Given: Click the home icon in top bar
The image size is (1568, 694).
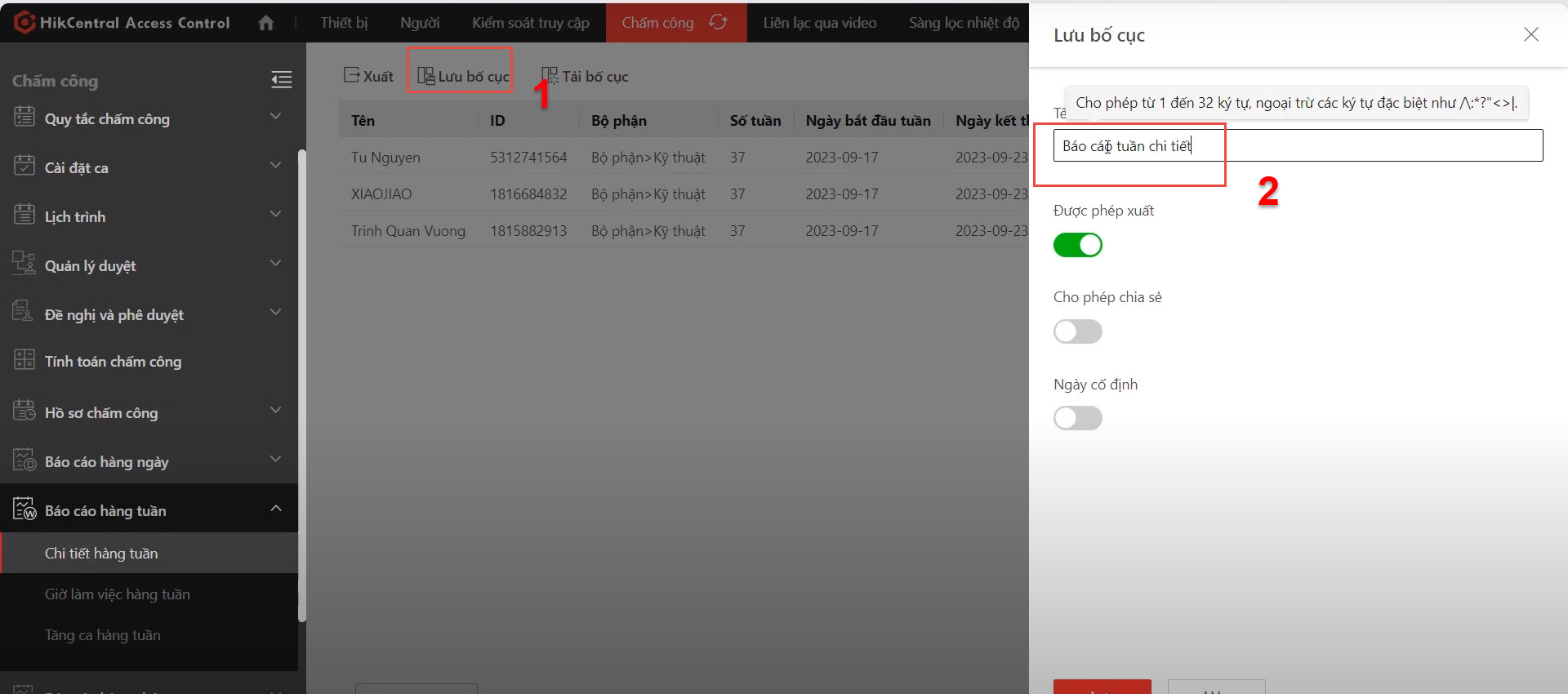Looking at the screenshot, I should 265,23.
